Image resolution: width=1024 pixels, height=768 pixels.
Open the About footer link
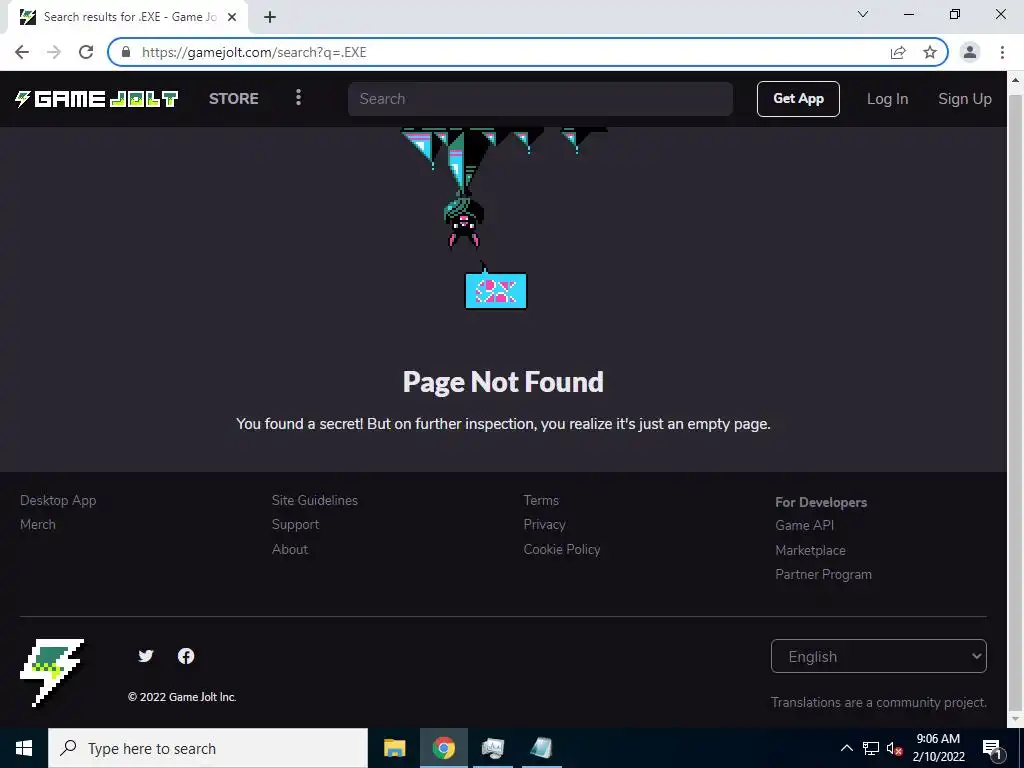click(290, 549)
